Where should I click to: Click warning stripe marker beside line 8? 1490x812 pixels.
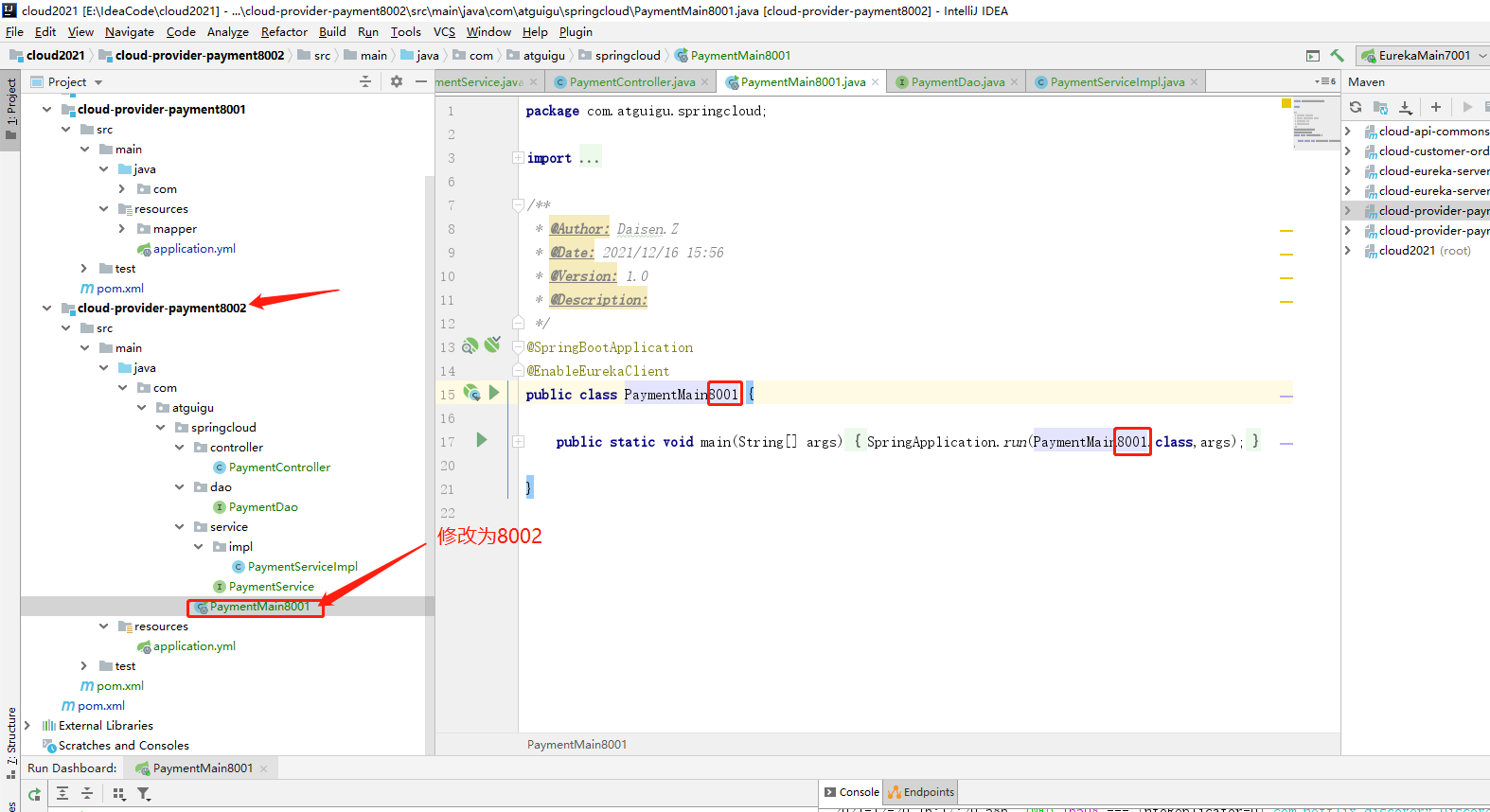1286,230
